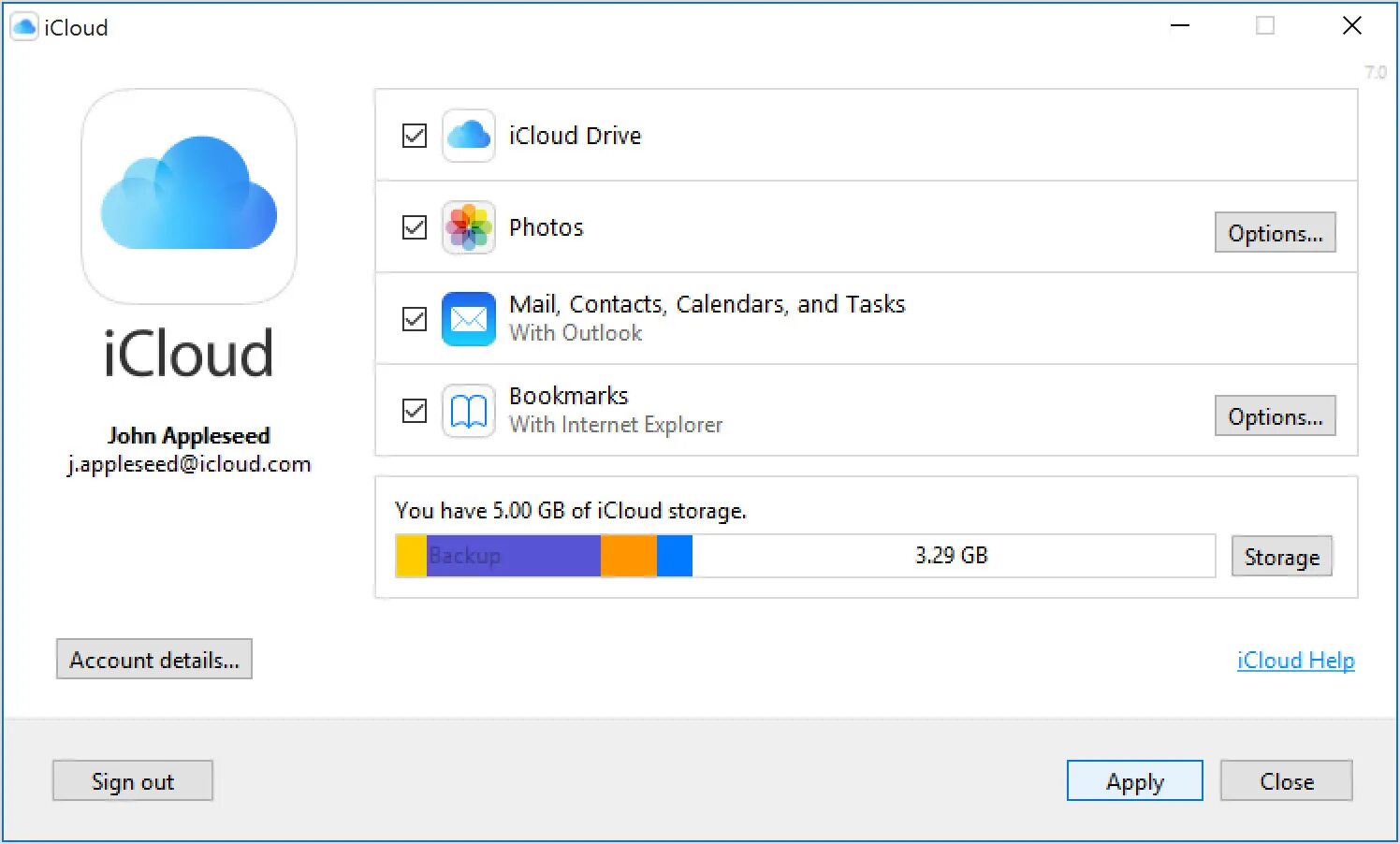The height and width of the screenshot is (844, 1400).
Task: Disable Mail, Contacts, Calendars, and Tasks checkbox
Action: pyautogui.click(x=415, y=319)
